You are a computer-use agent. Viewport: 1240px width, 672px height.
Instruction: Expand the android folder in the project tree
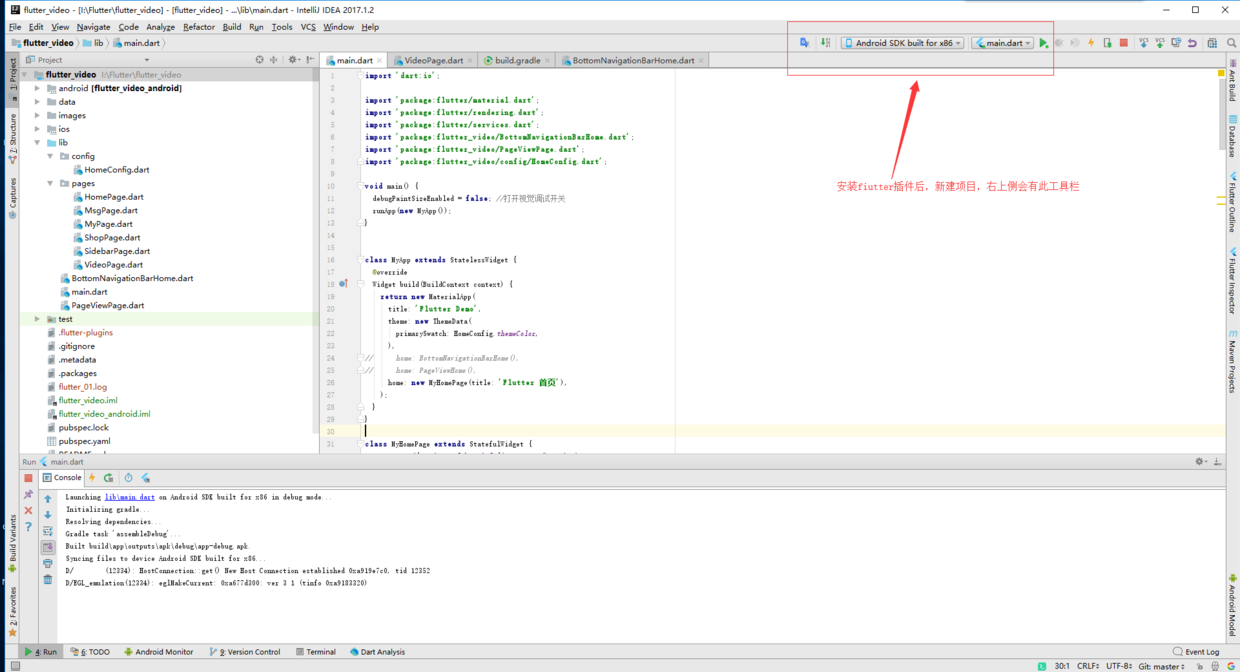coord(38,88)
